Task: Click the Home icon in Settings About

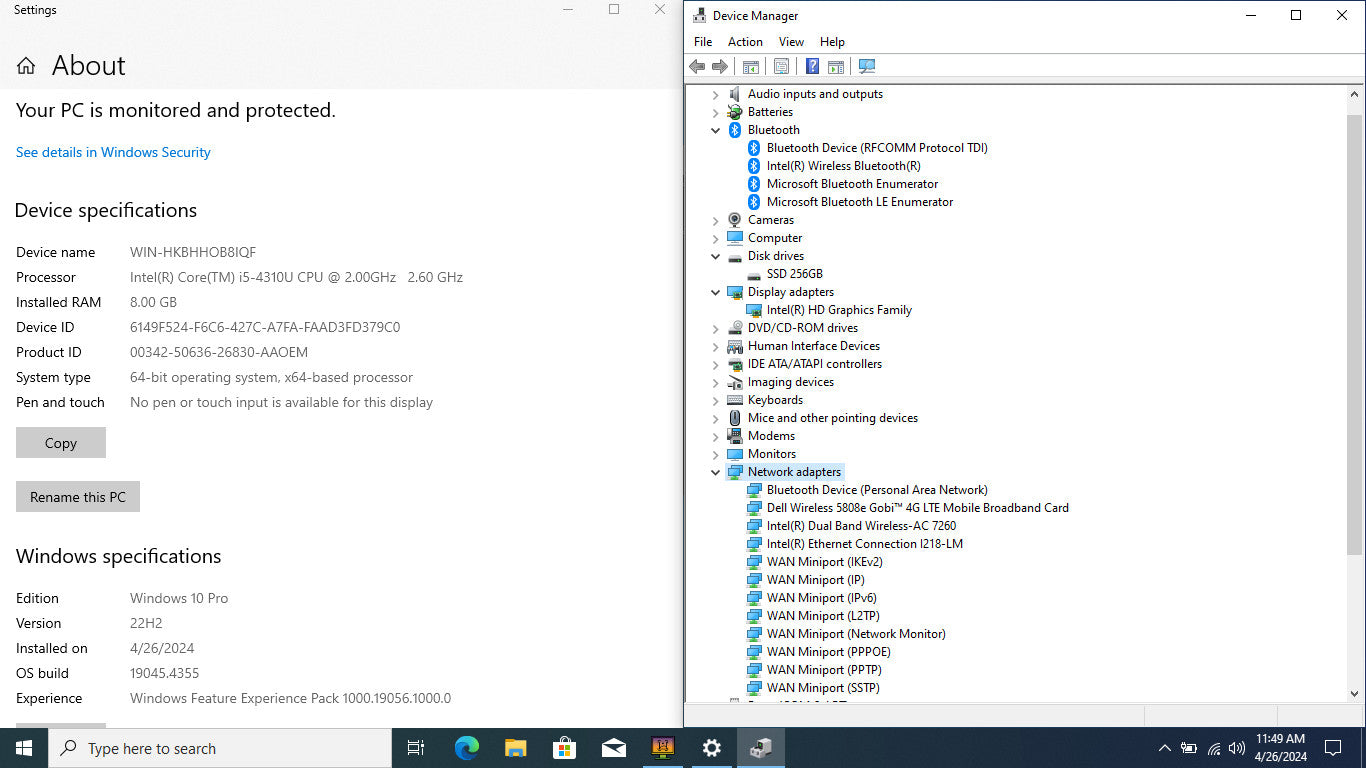Action: point(26,66)
